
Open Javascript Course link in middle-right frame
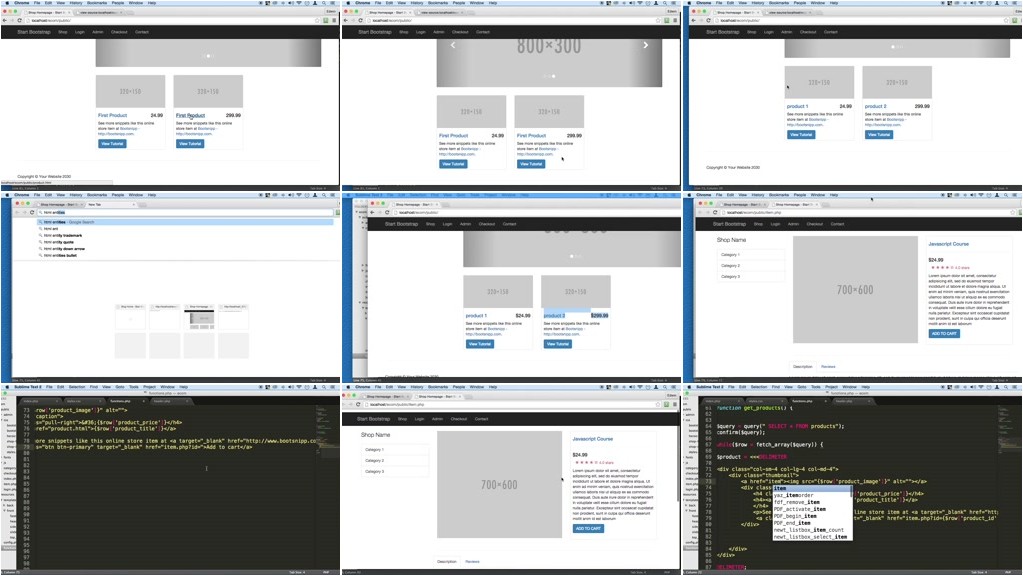(x=949, y=244)
